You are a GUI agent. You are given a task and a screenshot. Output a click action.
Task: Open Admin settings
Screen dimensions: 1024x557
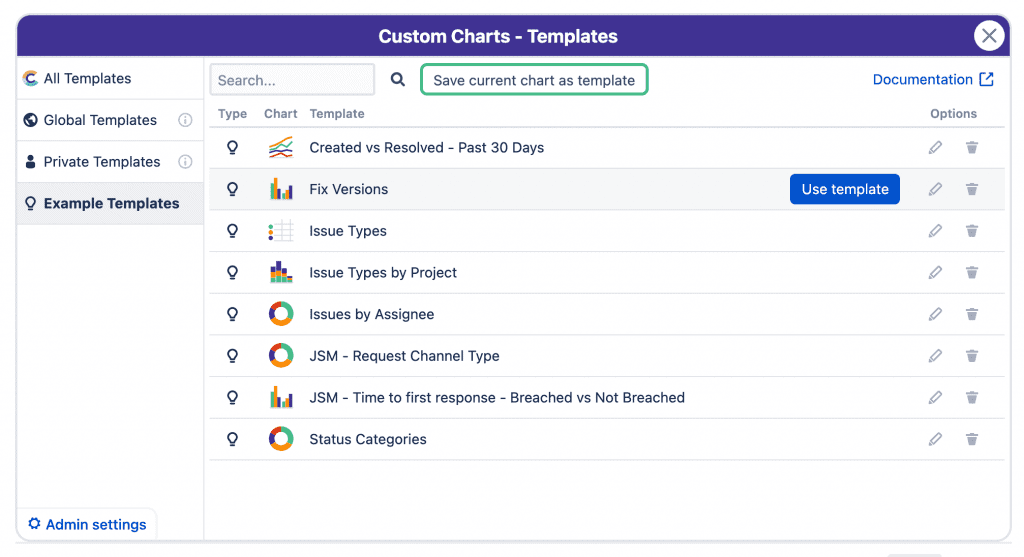87,524
